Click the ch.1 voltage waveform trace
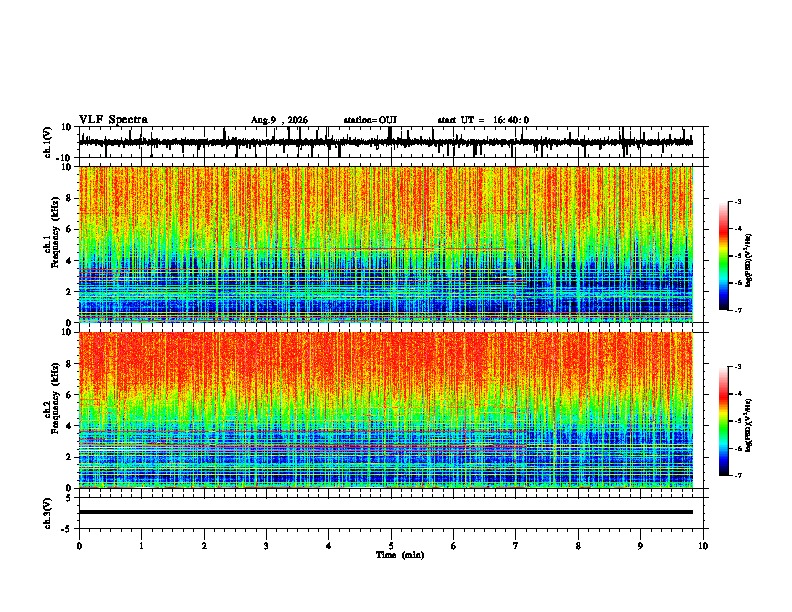792x612 pixels. [385, 142]
